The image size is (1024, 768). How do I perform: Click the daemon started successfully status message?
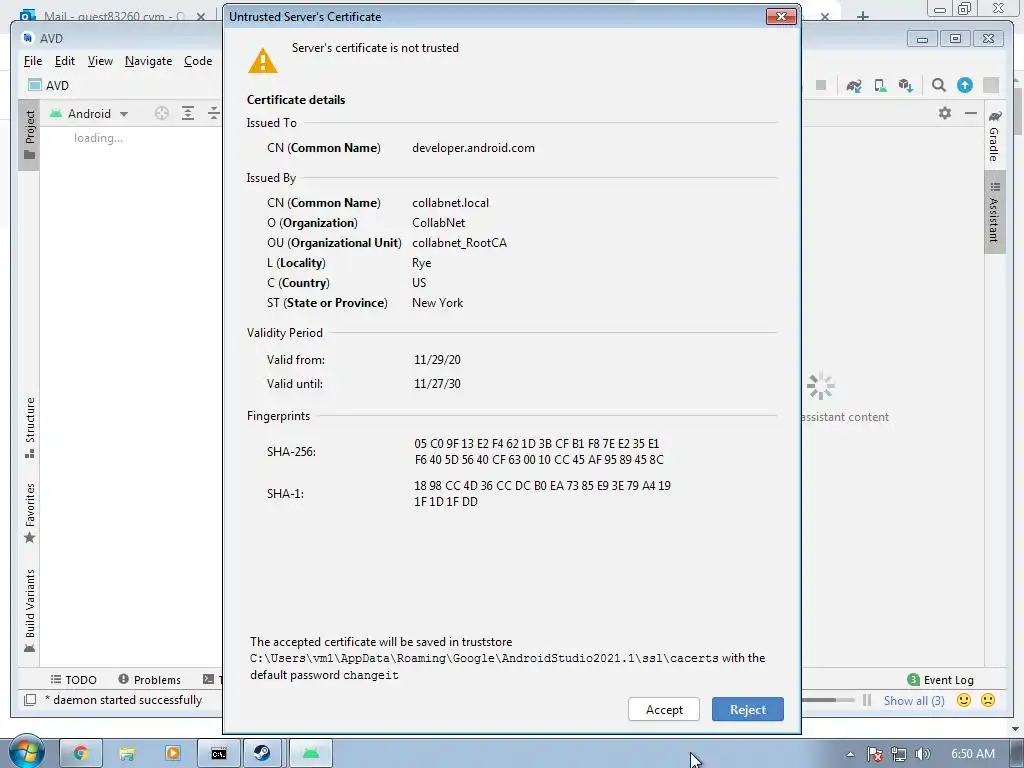[x=124, y=700]
